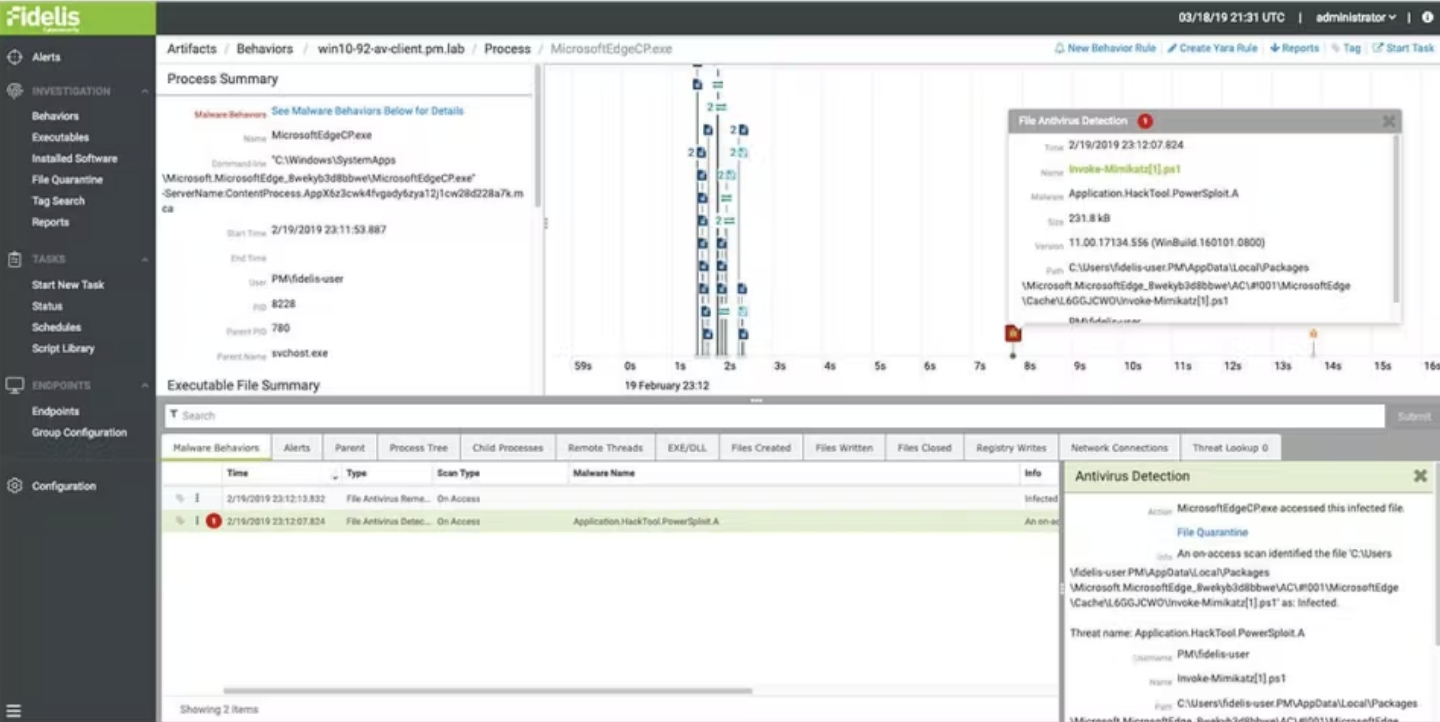
Task: Switch to the Malware Behaviors tab
Action: click(216, 448)
